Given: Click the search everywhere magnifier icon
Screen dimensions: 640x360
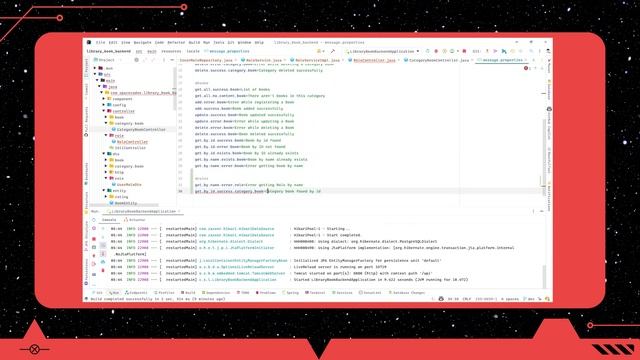Looking at the screenshot, I should [x=531, y=51].
